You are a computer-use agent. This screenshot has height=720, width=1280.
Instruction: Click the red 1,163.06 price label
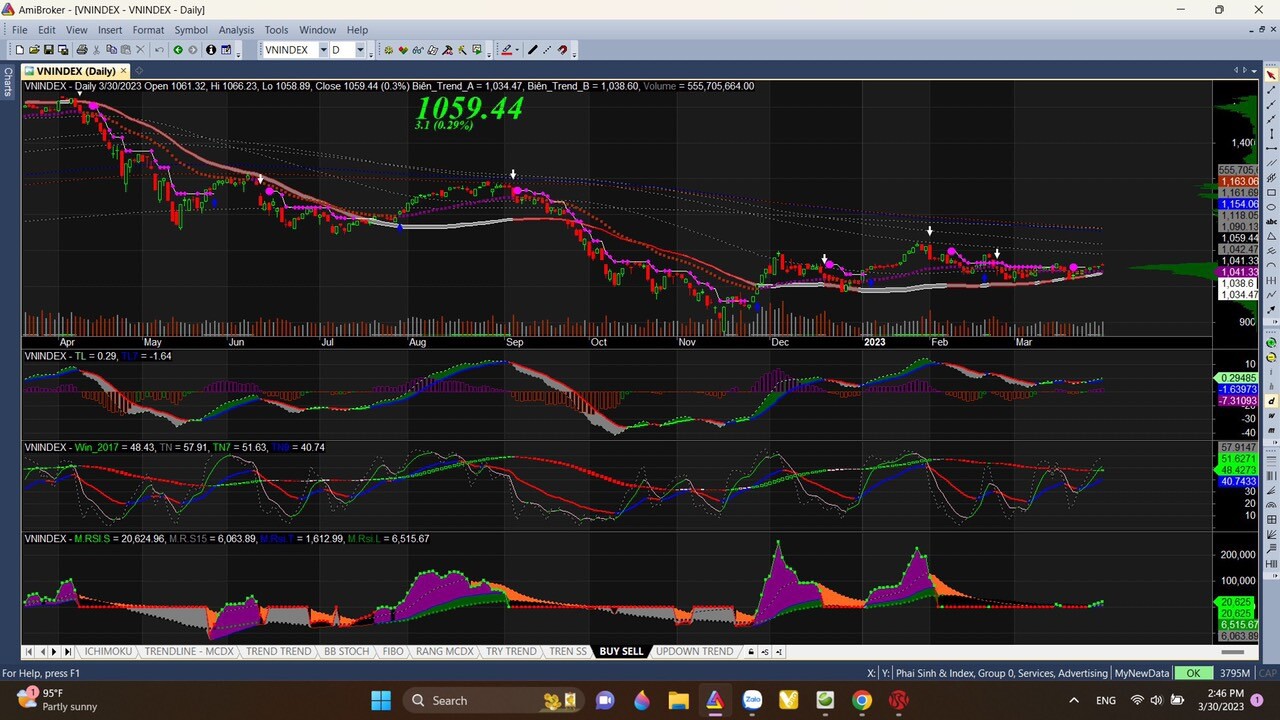[x=1238, y=182]
